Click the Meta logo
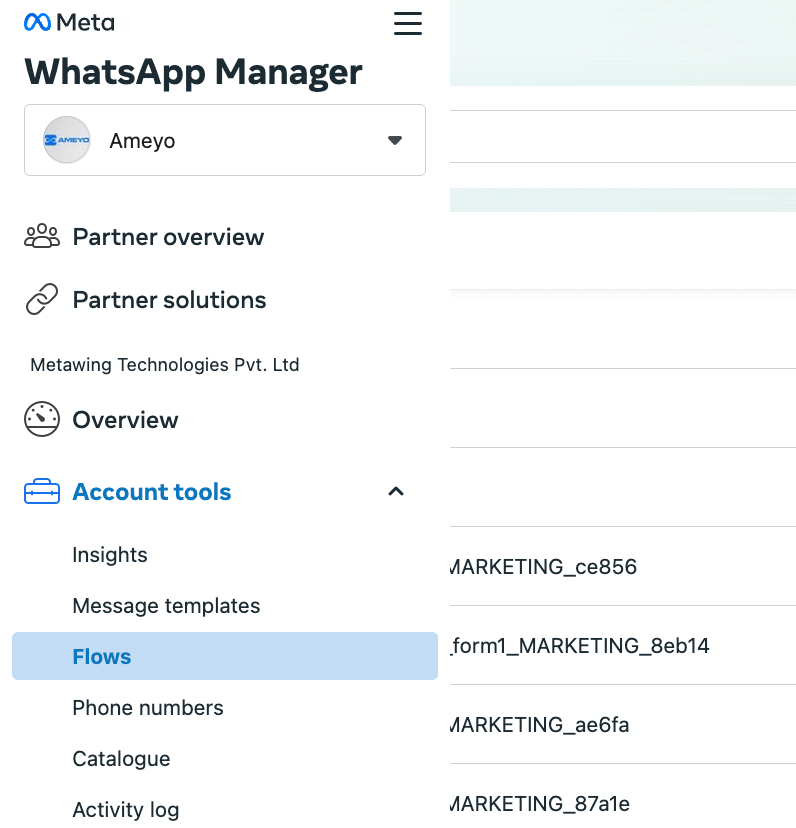 [x=69, y=22]
